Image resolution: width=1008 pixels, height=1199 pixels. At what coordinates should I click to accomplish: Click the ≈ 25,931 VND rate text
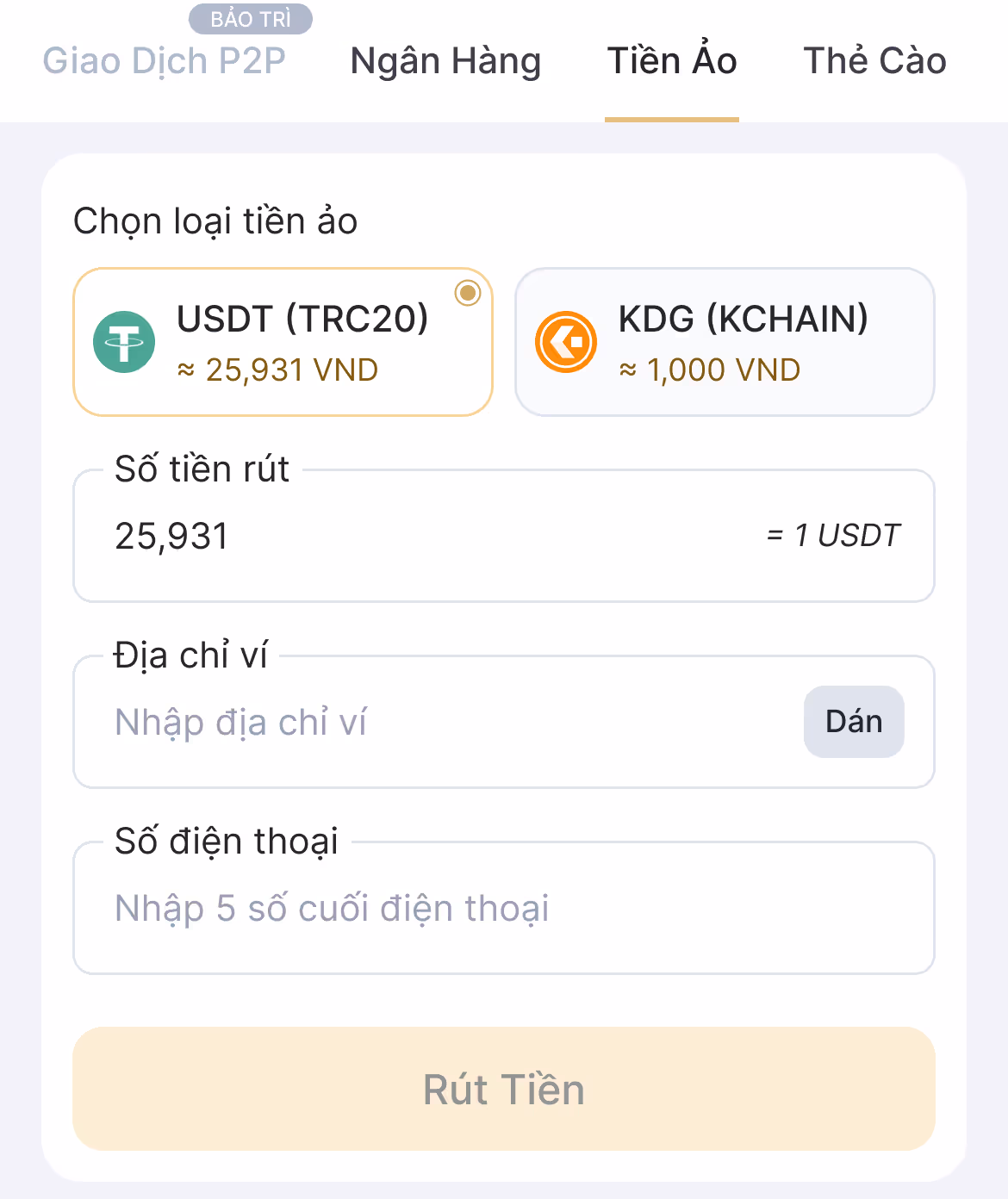(277, 370)
